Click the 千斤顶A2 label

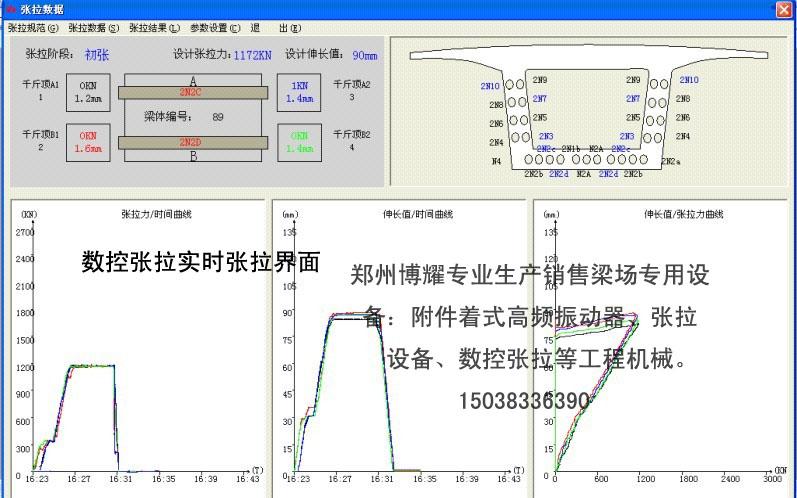click(x=352, y=84)
